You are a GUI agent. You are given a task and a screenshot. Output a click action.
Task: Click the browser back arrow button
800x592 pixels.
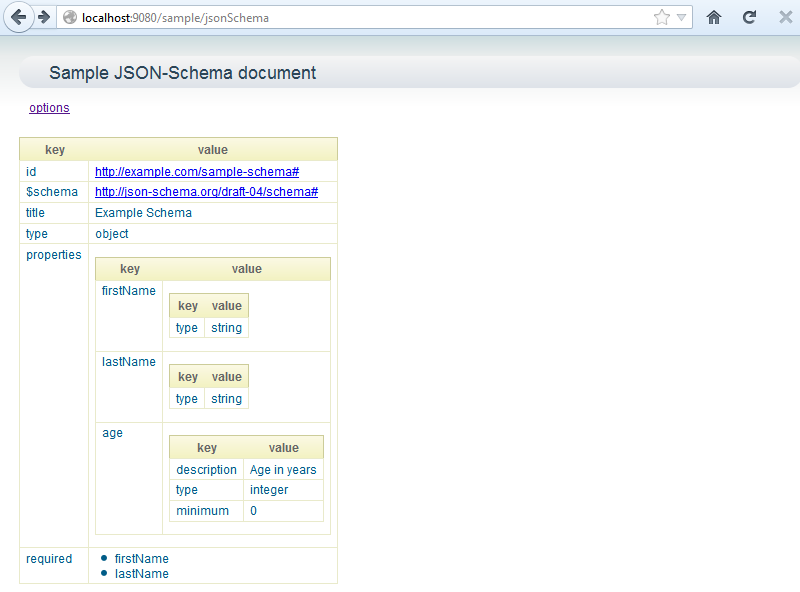18,17
